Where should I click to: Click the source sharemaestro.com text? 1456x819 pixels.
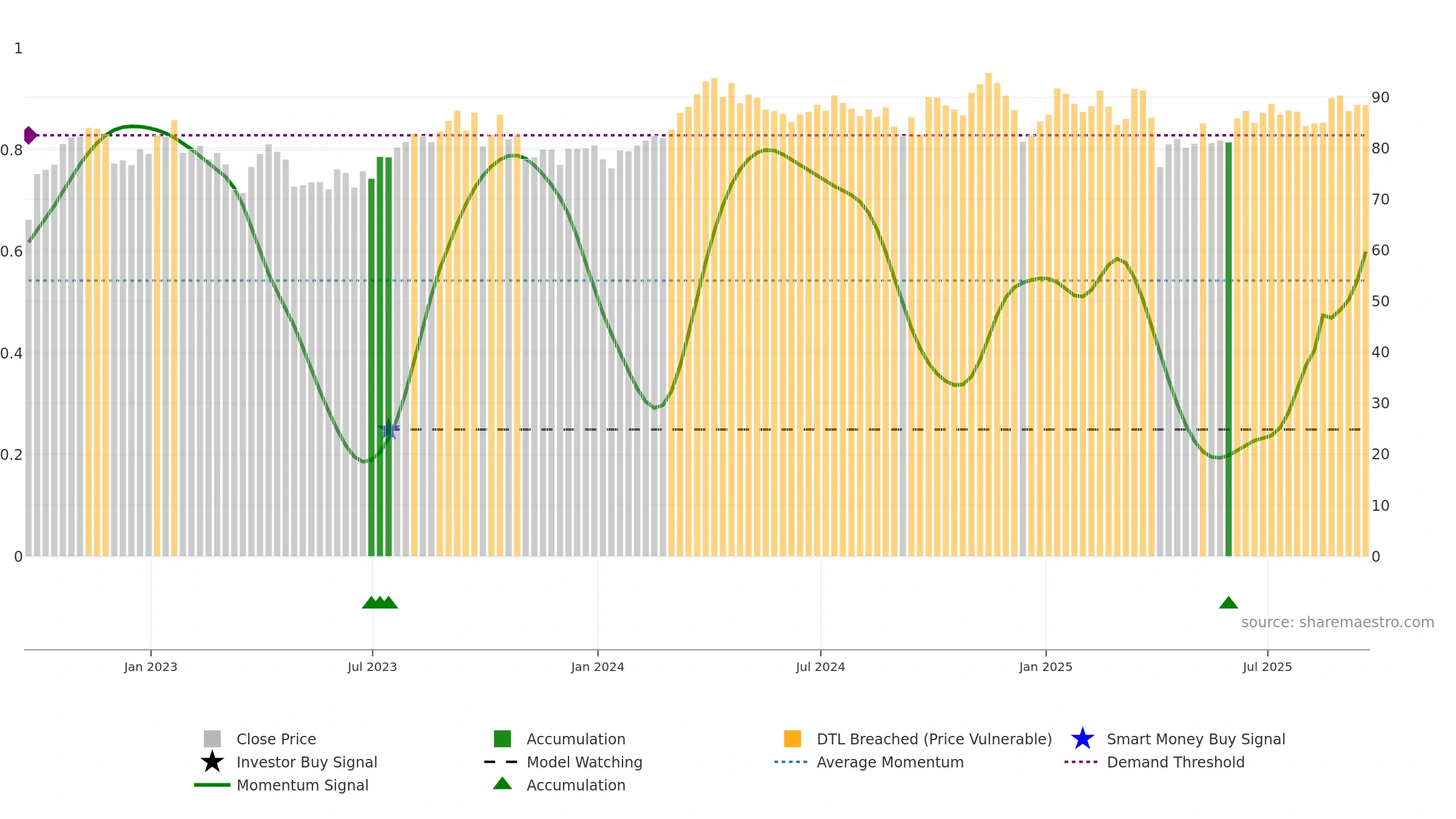pyautogui.click(x=1338, y=622)
